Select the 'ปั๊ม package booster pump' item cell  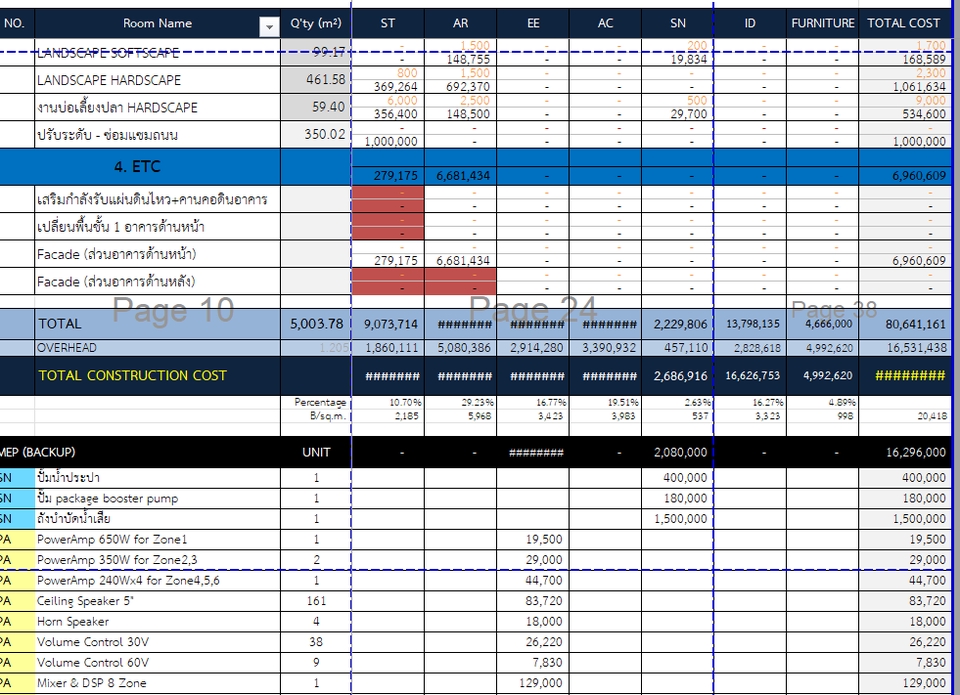[157, 498]
